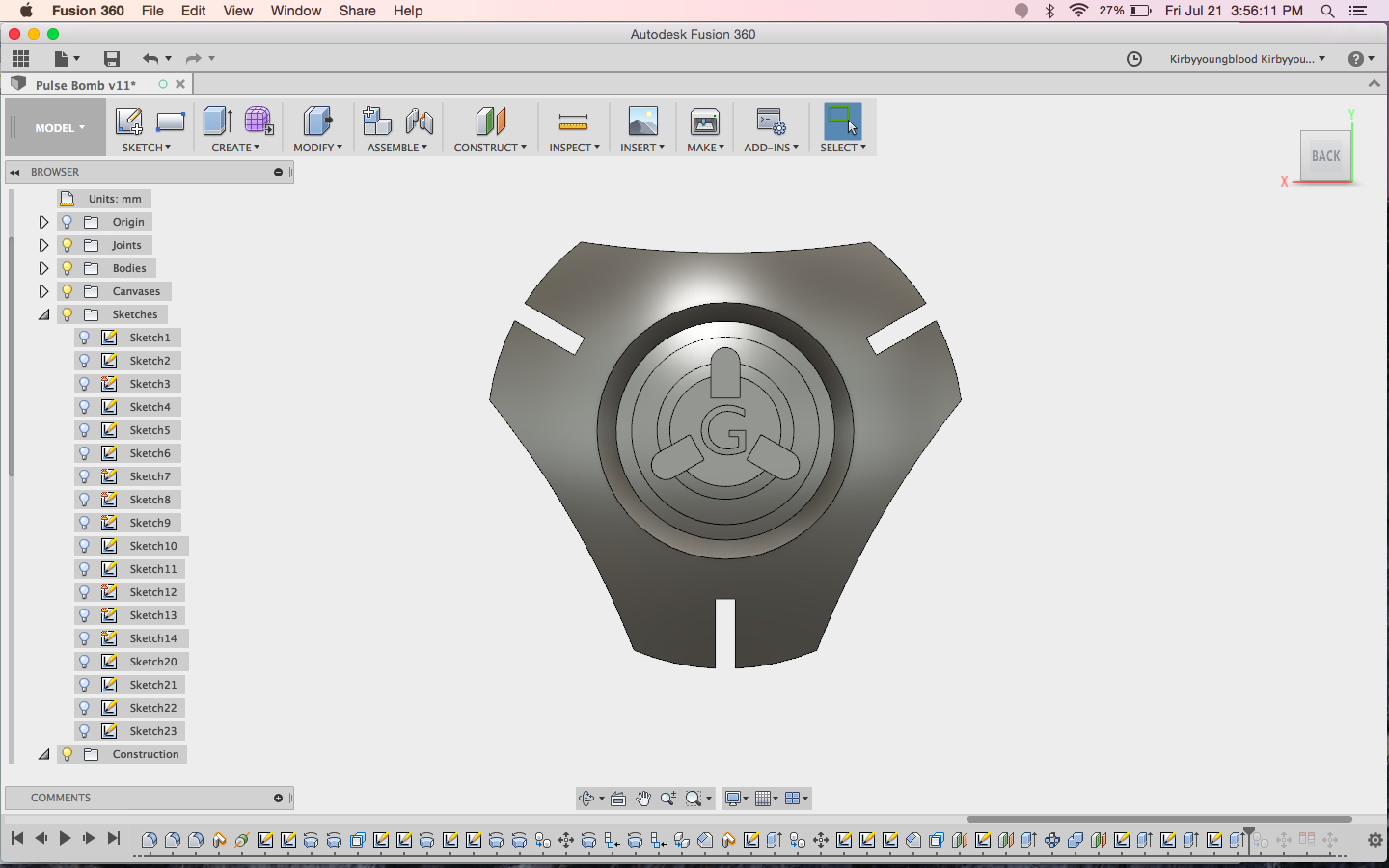
Task: Click the Wi-Fi status icon
Action: pos(1078,11)
